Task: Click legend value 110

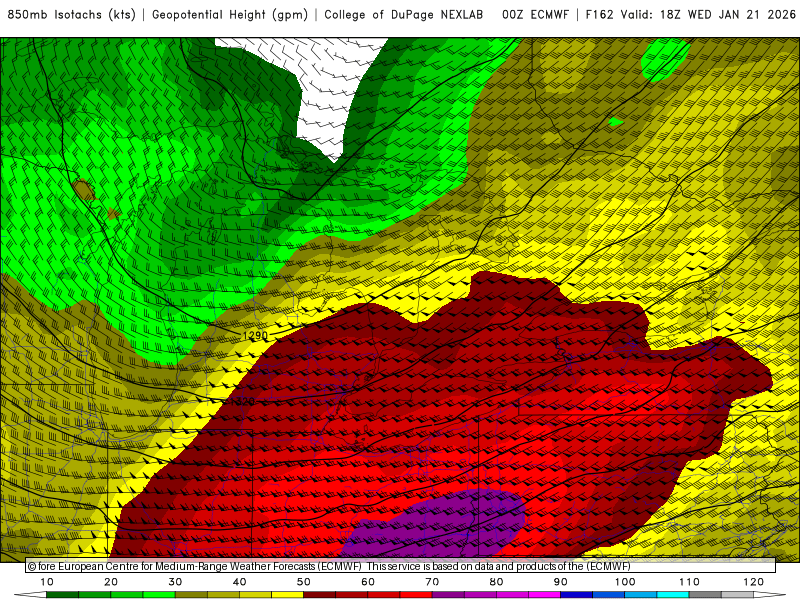Action: point(689,582)
